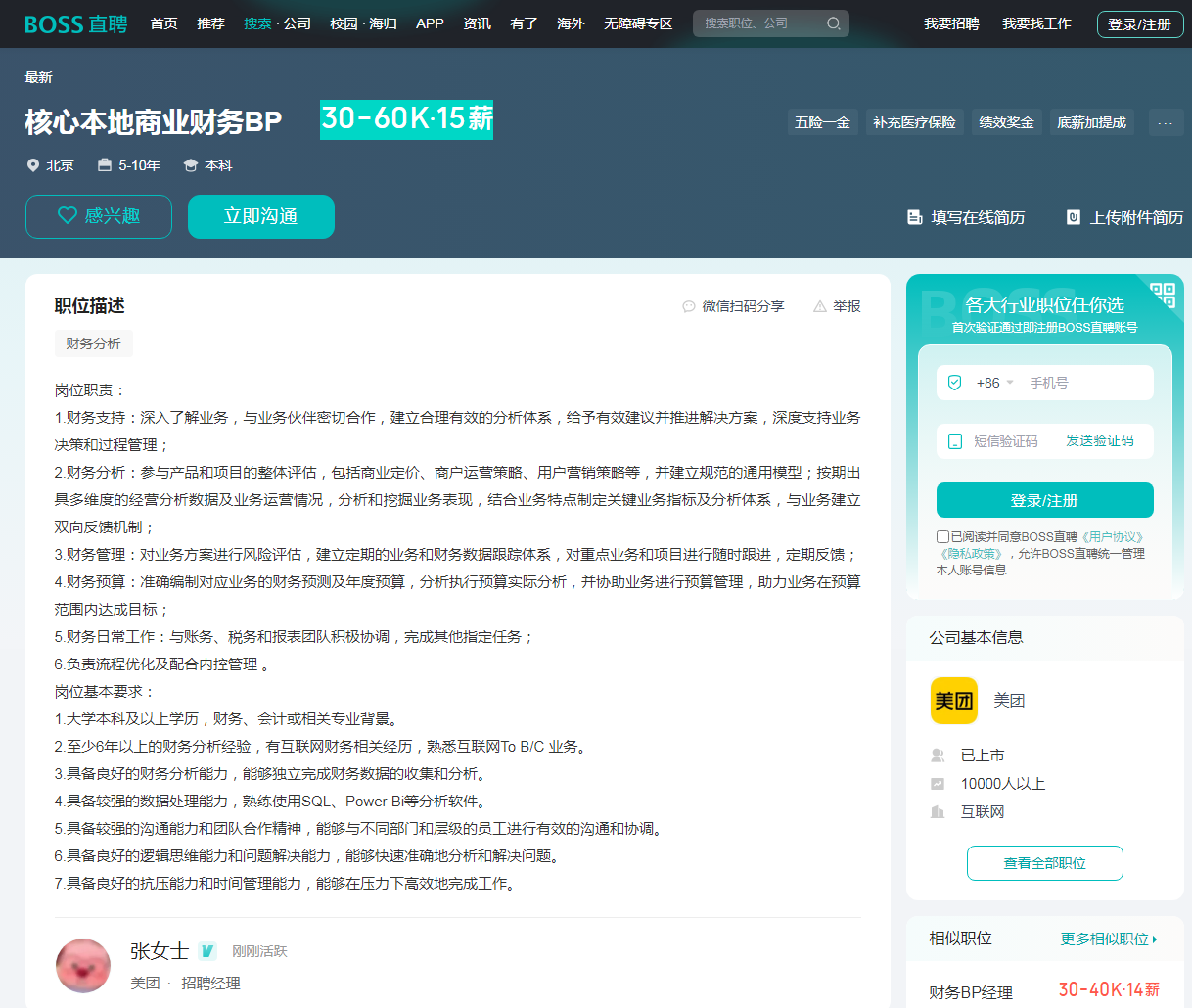Click the BOSS直聘 logo
Image resolution: width=1192 pixels, height=1008 pixels.
[76, 23]
